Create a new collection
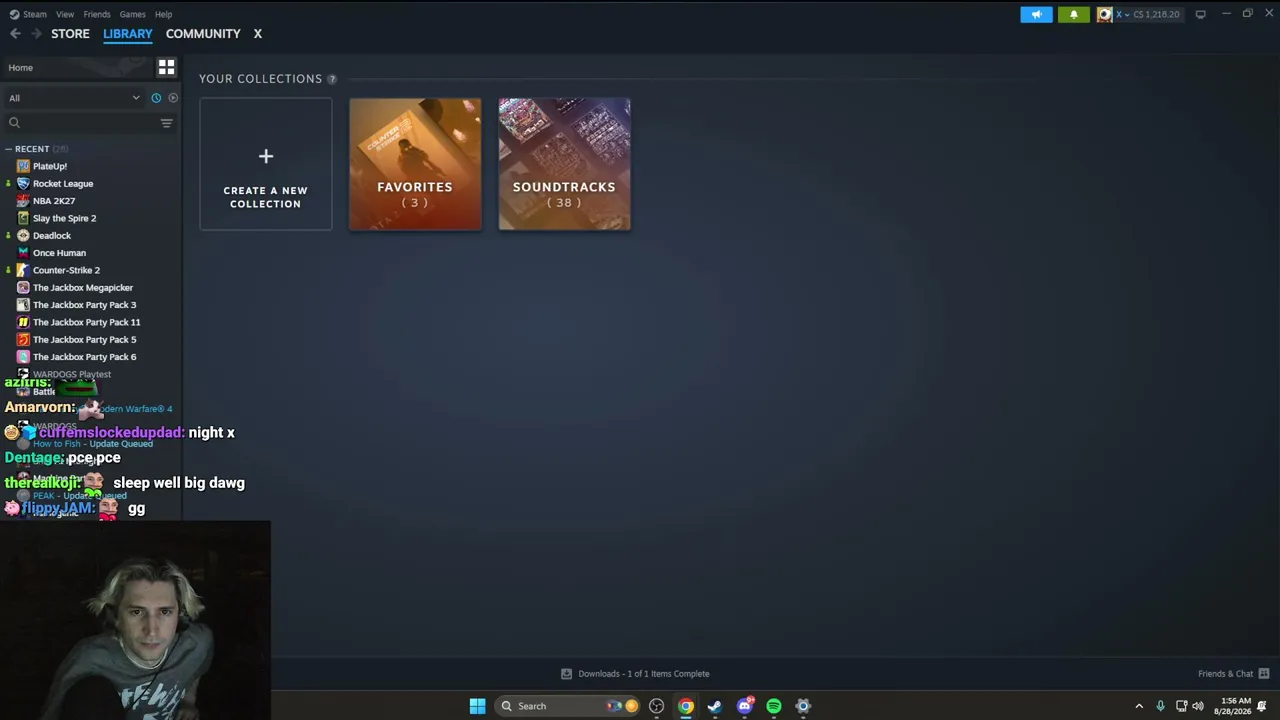Image resolution: width=1280 pixels, height=720 pixels. pyautogui.click(x=265, y=164)
